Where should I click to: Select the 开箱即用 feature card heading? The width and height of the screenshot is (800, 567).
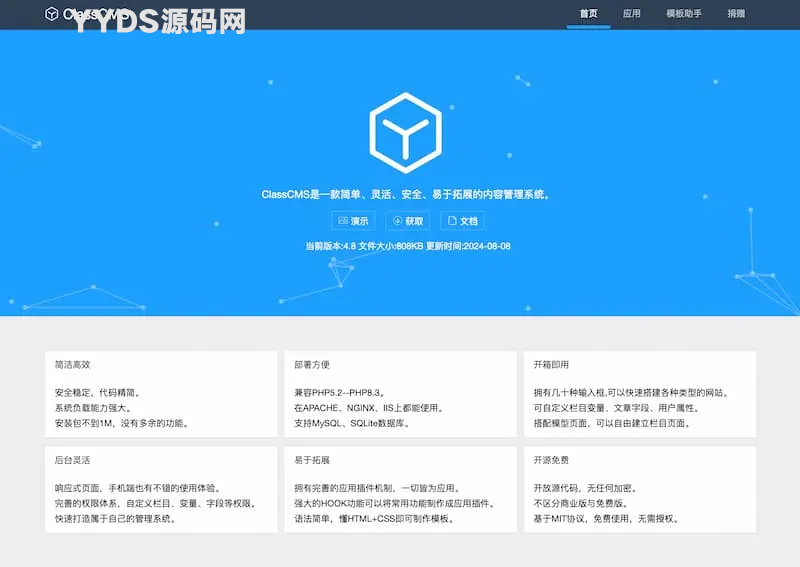point(551,365)
